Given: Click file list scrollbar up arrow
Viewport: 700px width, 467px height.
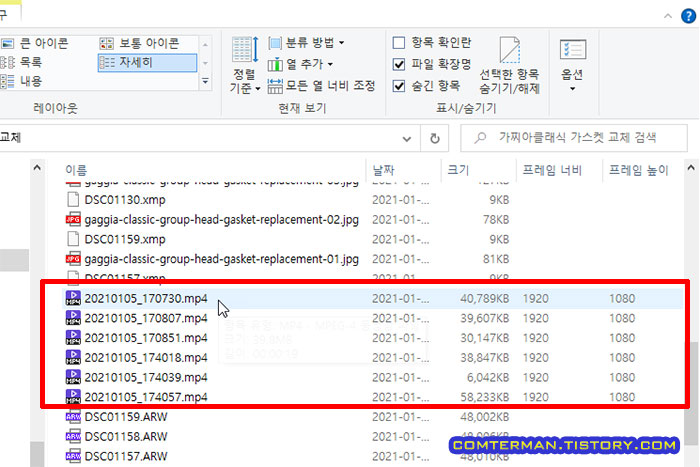Looking at the screenshot, I should pyautogui.click(x=691, y=168).
